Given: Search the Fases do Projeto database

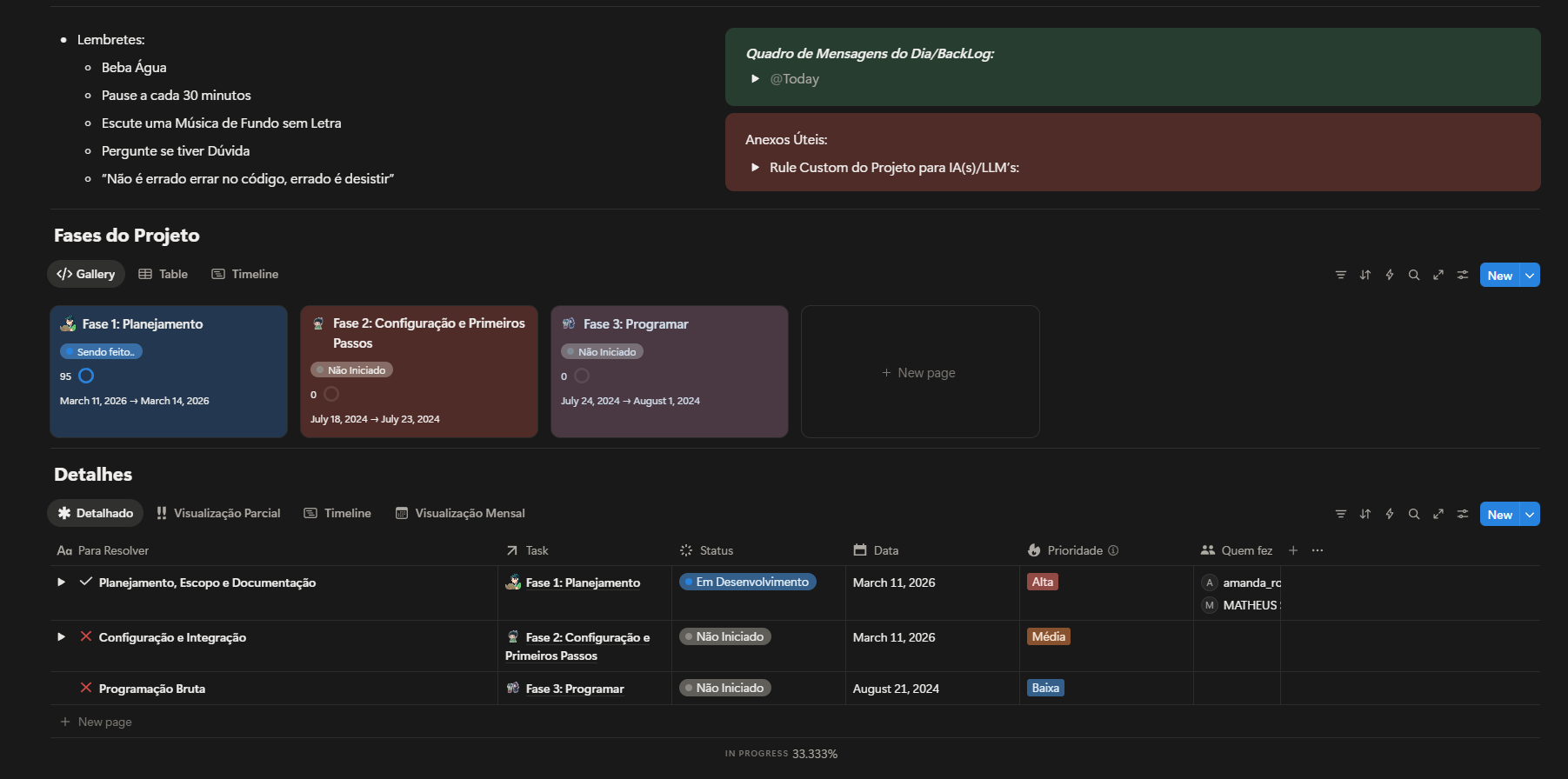Looking at the screenshot, I should [x=1414, y=275].
